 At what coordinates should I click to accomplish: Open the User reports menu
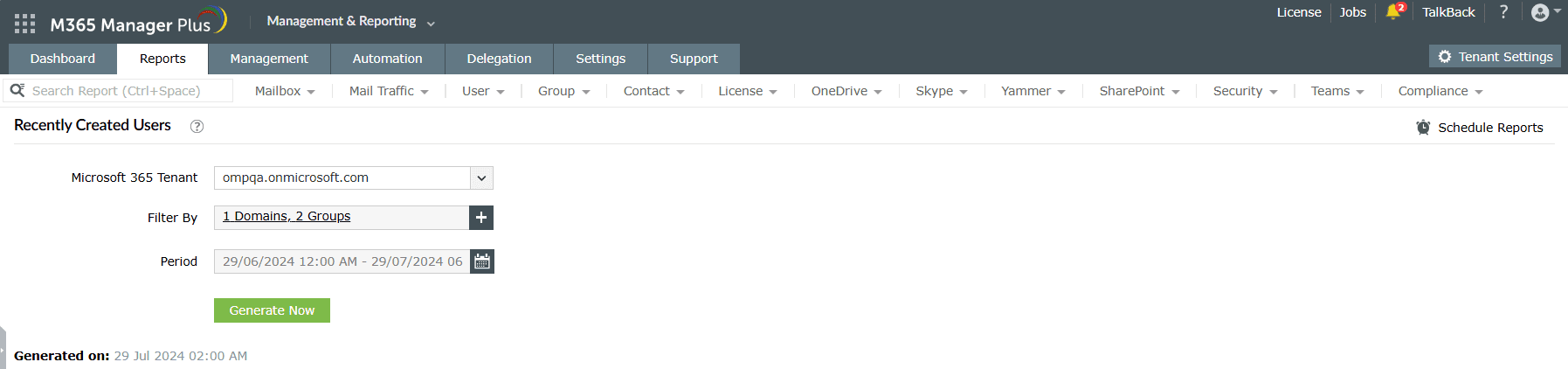point(483,91)
